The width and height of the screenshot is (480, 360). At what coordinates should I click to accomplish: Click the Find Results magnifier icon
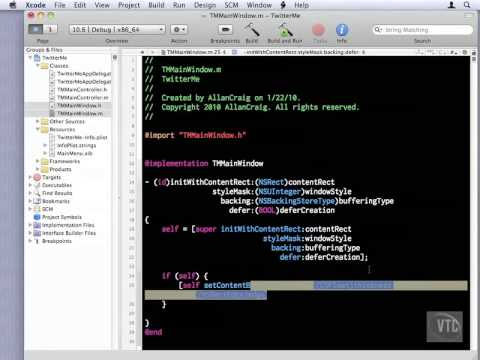click(37, 193)
